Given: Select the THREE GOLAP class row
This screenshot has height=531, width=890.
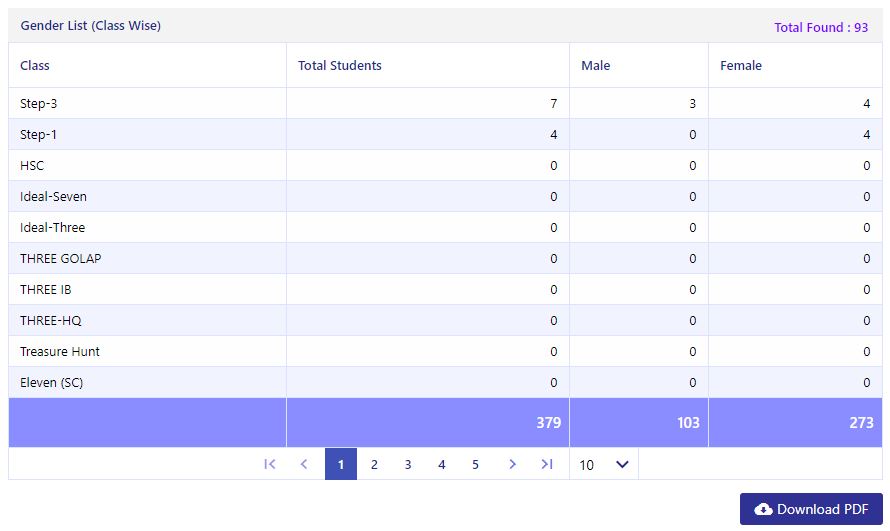Looking at the screenshot, I should click(x=445, y=258).
